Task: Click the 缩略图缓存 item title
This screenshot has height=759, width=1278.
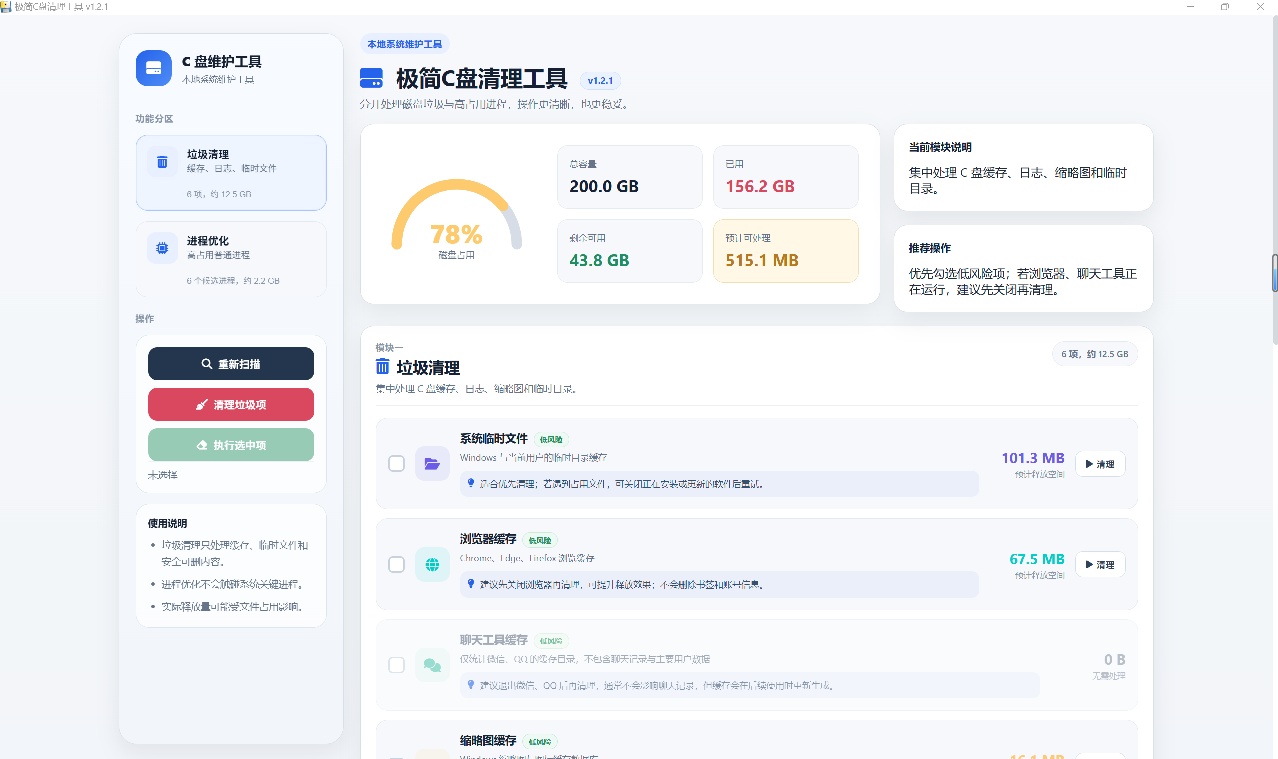Action: (488, 741)
